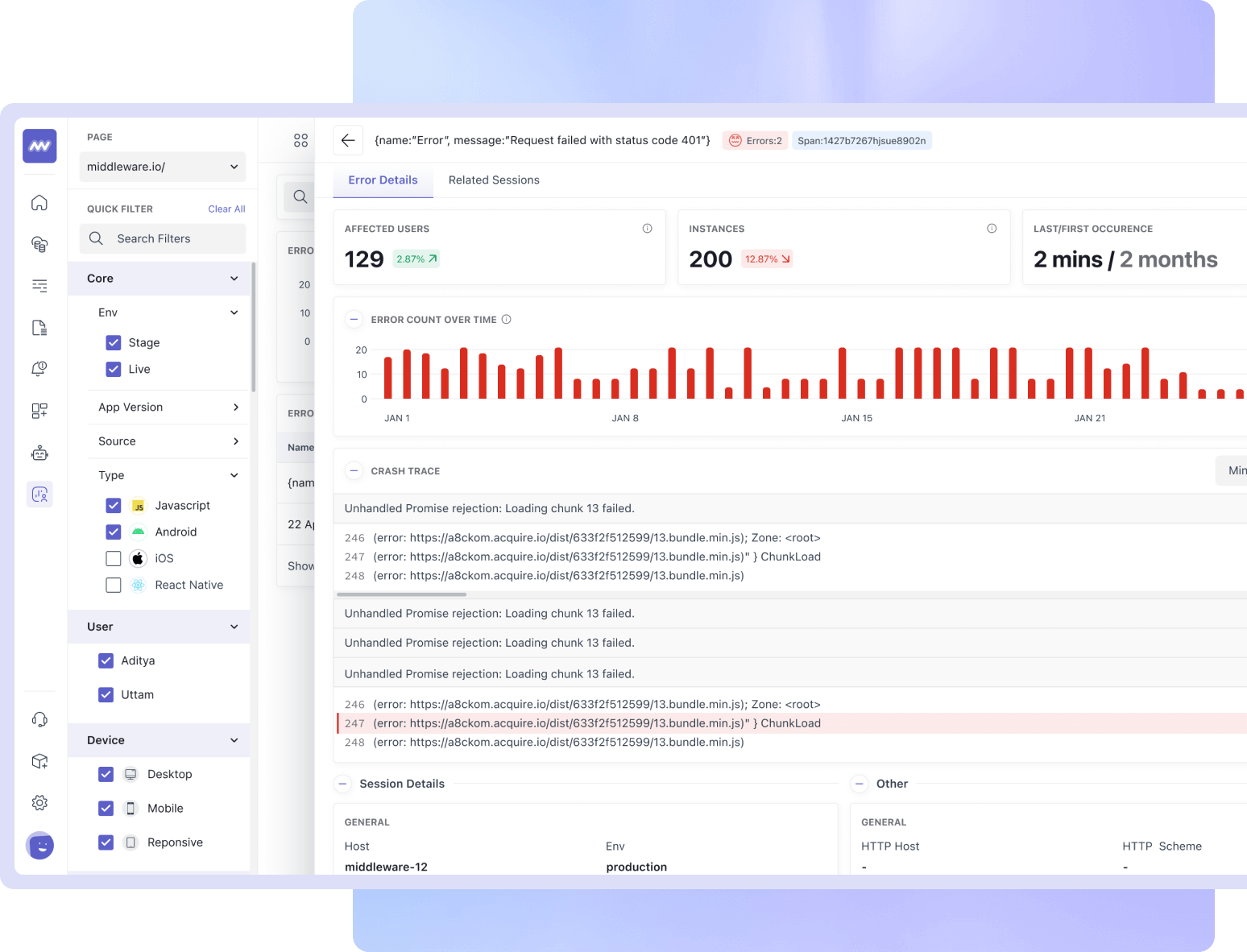The width and height of the screenshot is (1247, 952).
Task: Click the support headset icon
Action: pyautogui.click(x=39, y=719)
